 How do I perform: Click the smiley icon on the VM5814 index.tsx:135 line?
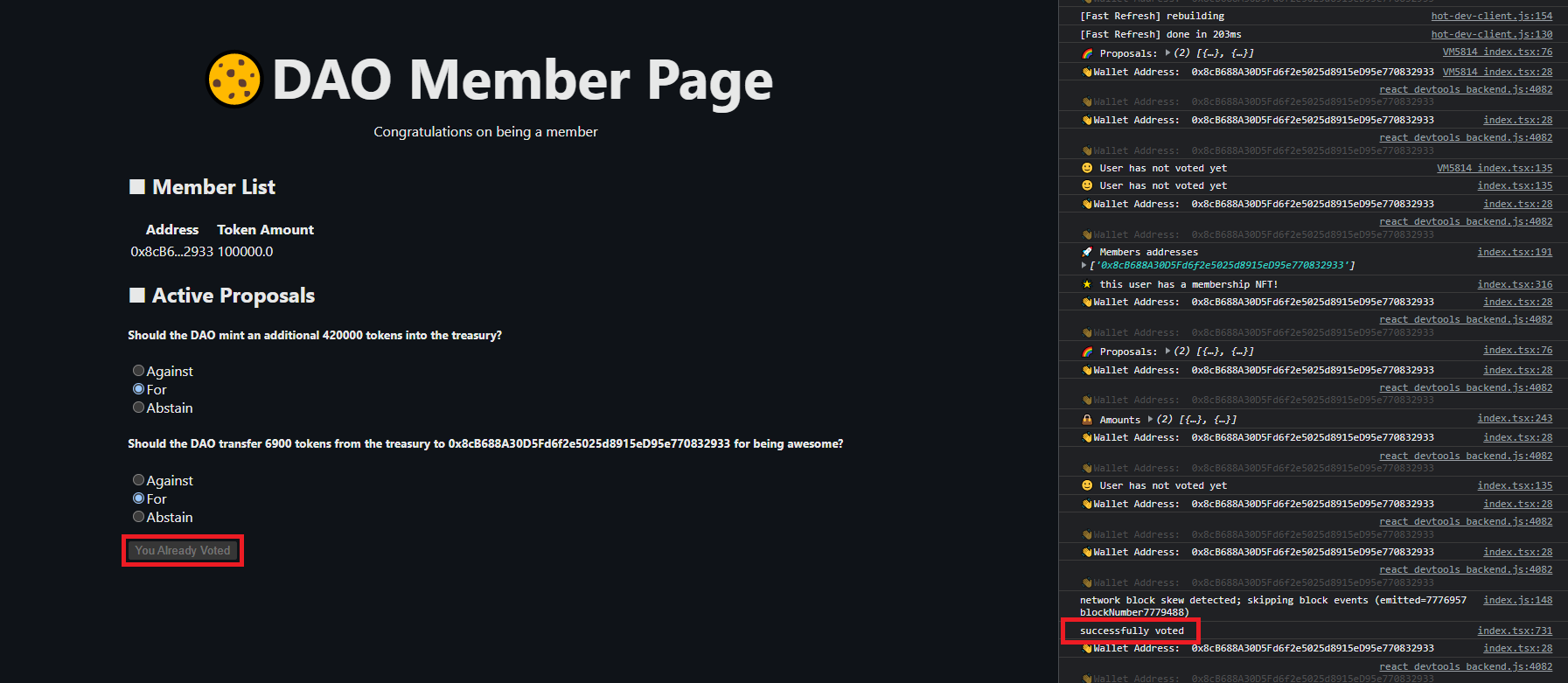(x=1087, y=168)
